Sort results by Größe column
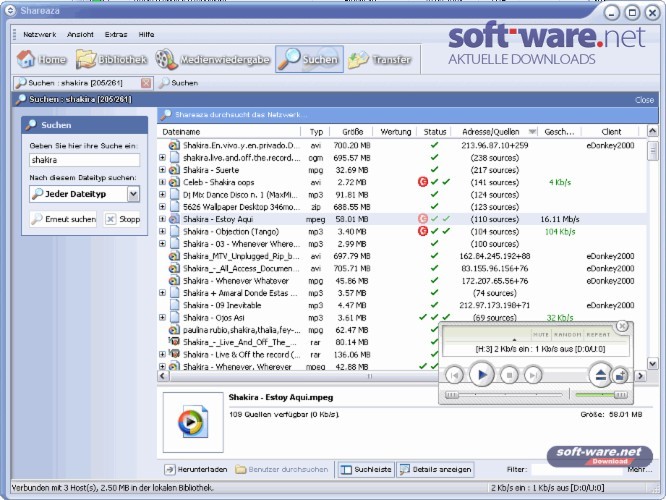 tap(352, 132)
